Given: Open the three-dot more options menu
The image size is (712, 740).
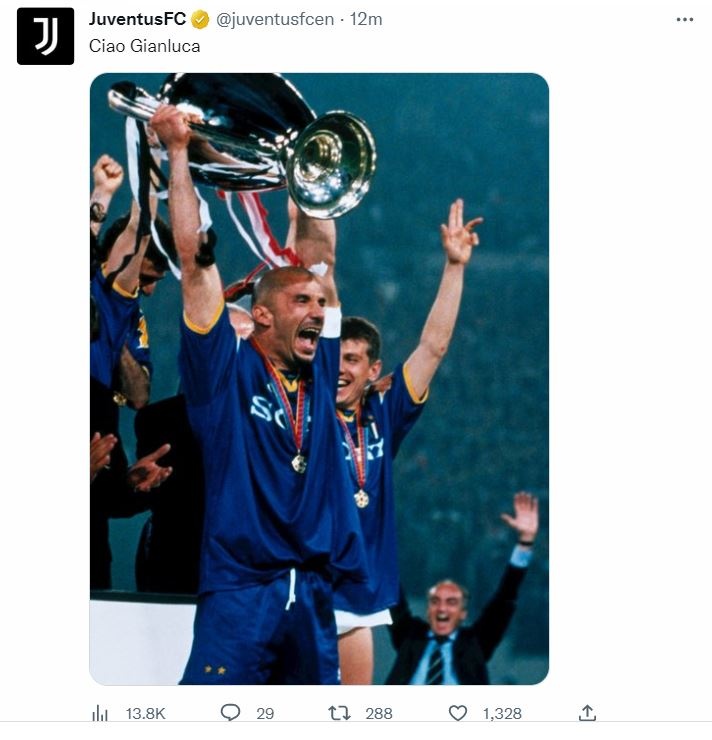Looking at the screenshot, I should (684, 20).
